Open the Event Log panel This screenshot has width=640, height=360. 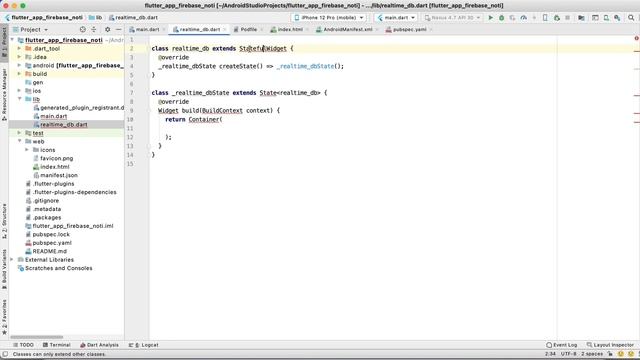pos(562,345)
